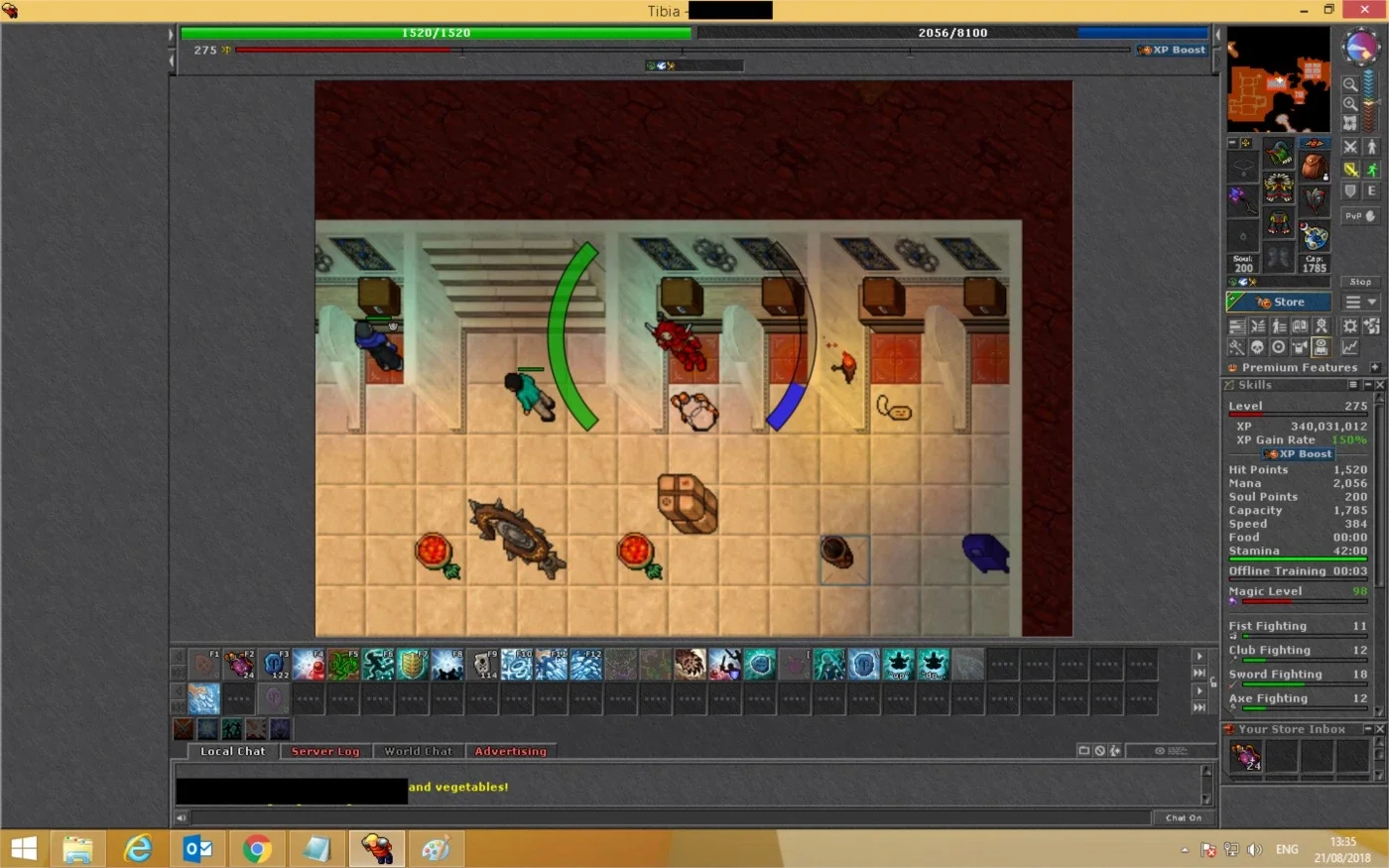Click the minimap compass rose
The height and width of the screenshot is (868, 1389).
click(x=1361, y=46)
